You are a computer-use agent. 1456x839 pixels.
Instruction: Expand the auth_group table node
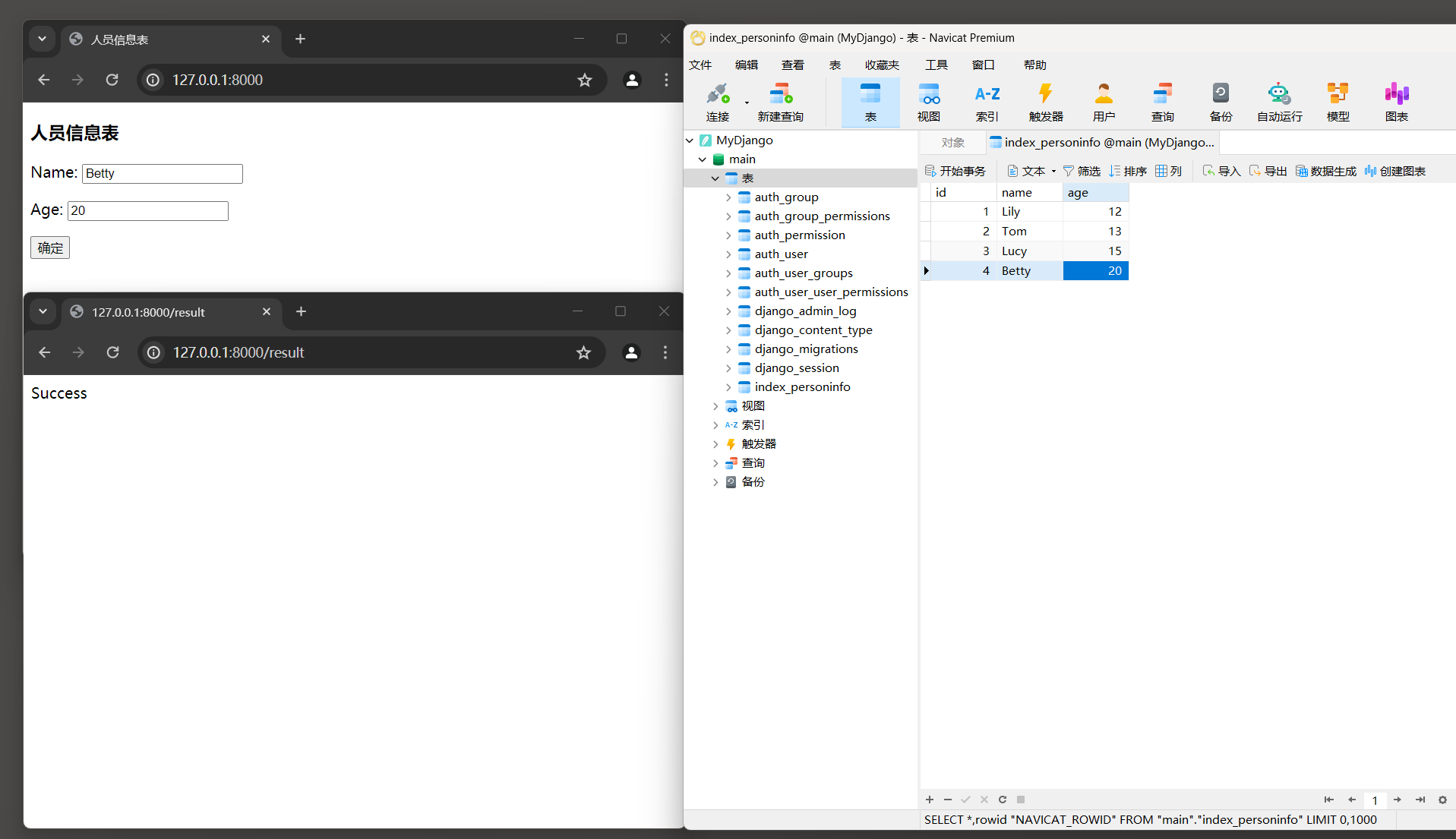tap(728, 197)
